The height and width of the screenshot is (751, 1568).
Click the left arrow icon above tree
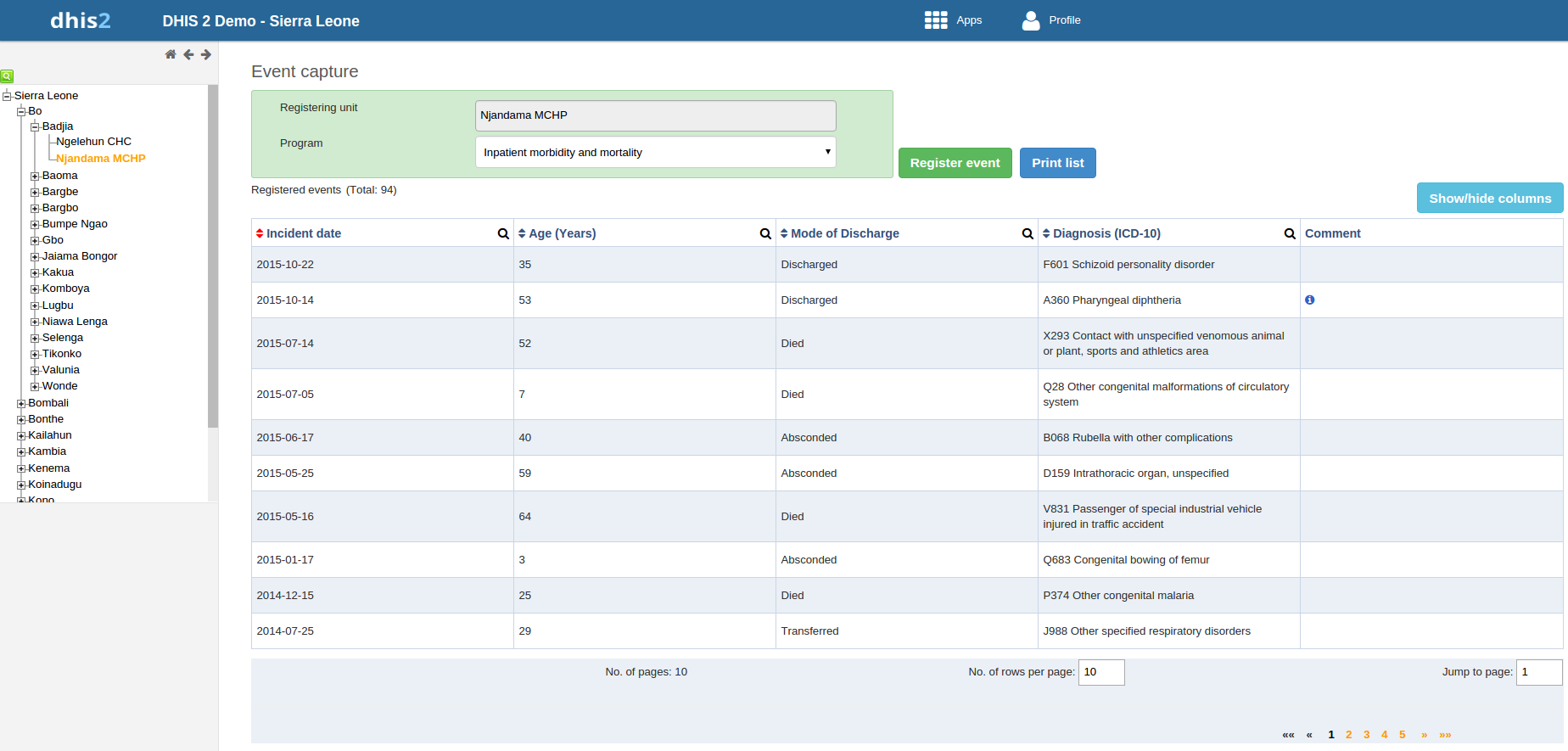coord(188,54)
